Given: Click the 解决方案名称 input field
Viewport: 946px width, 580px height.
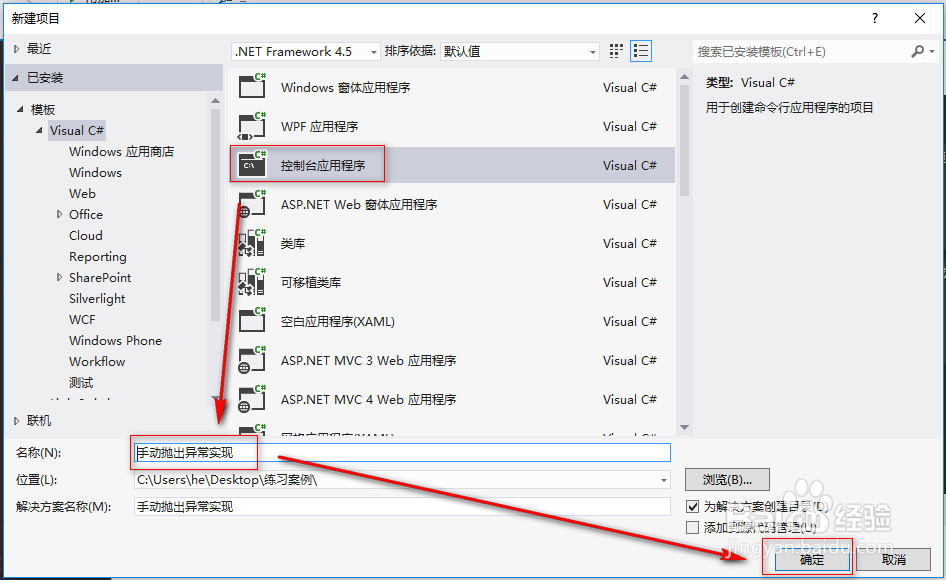Looking at the screenshot, I should pos(402,506).
